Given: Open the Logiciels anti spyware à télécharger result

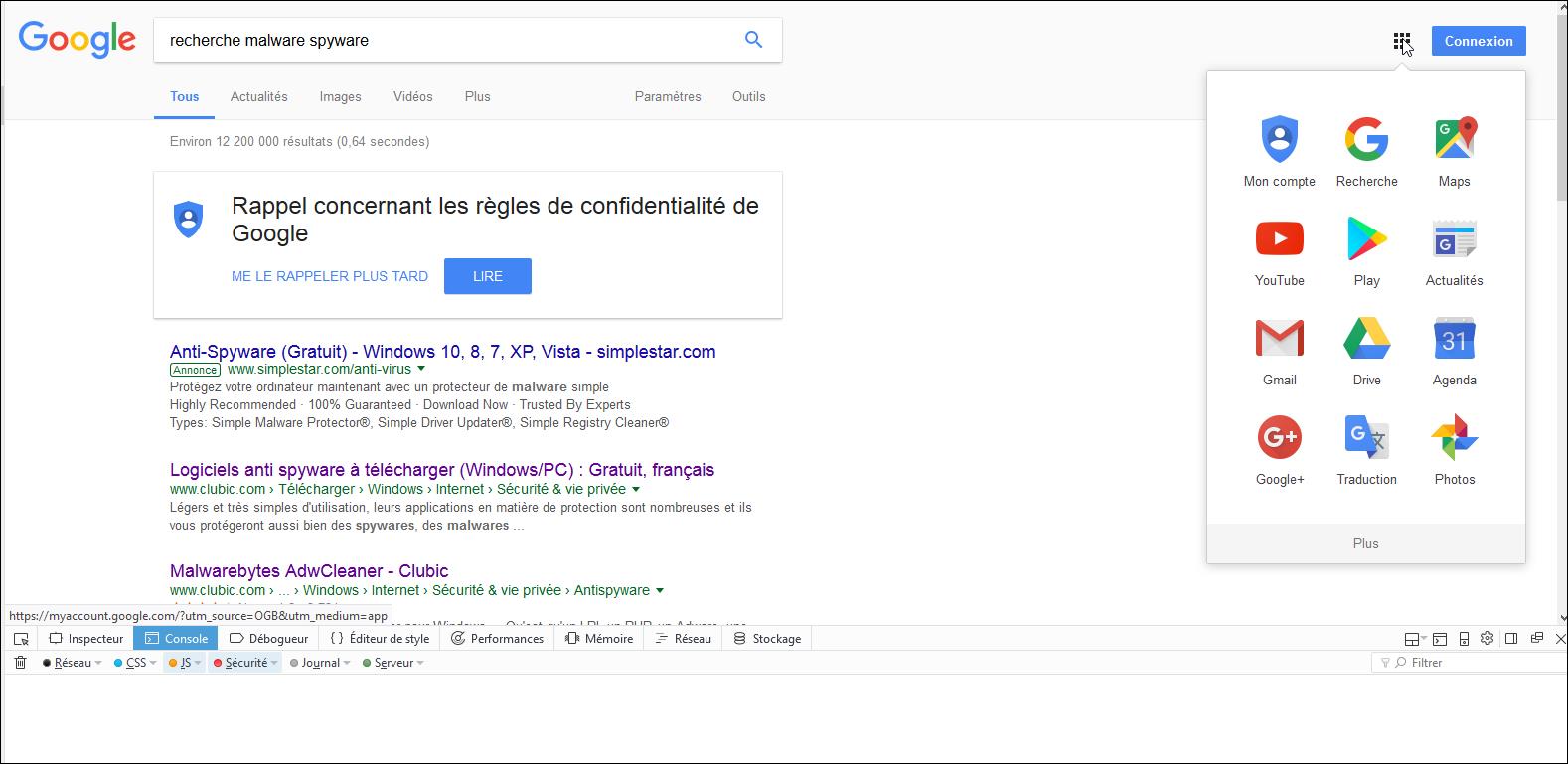Looking at the screenshot, I should pyautogui.click(x=442, y=469).
